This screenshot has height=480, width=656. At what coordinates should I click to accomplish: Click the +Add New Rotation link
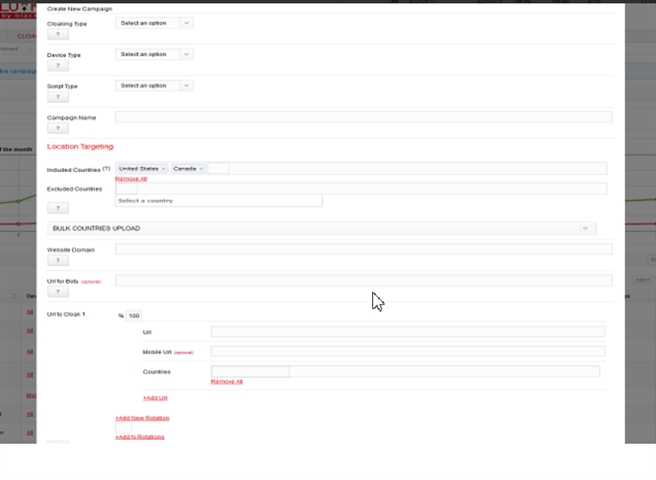141,416
